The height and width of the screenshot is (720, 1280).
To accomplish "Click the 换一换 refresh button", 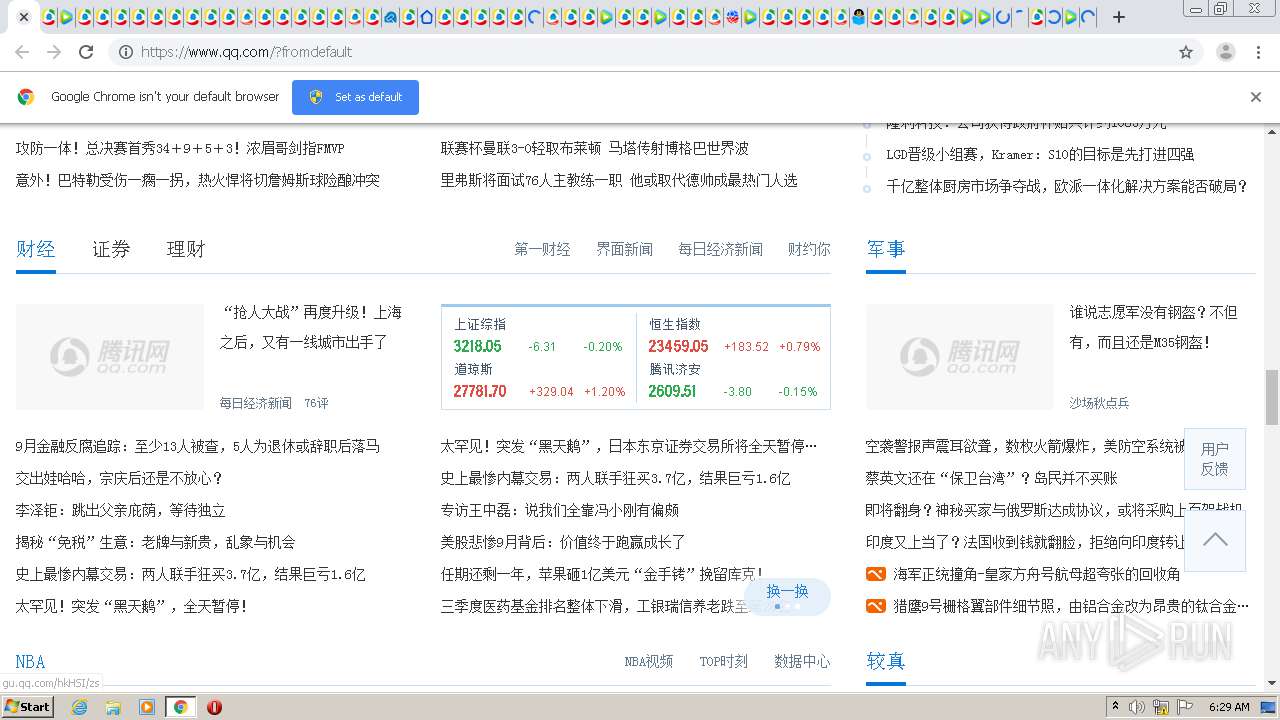I will tap(787, 592).
